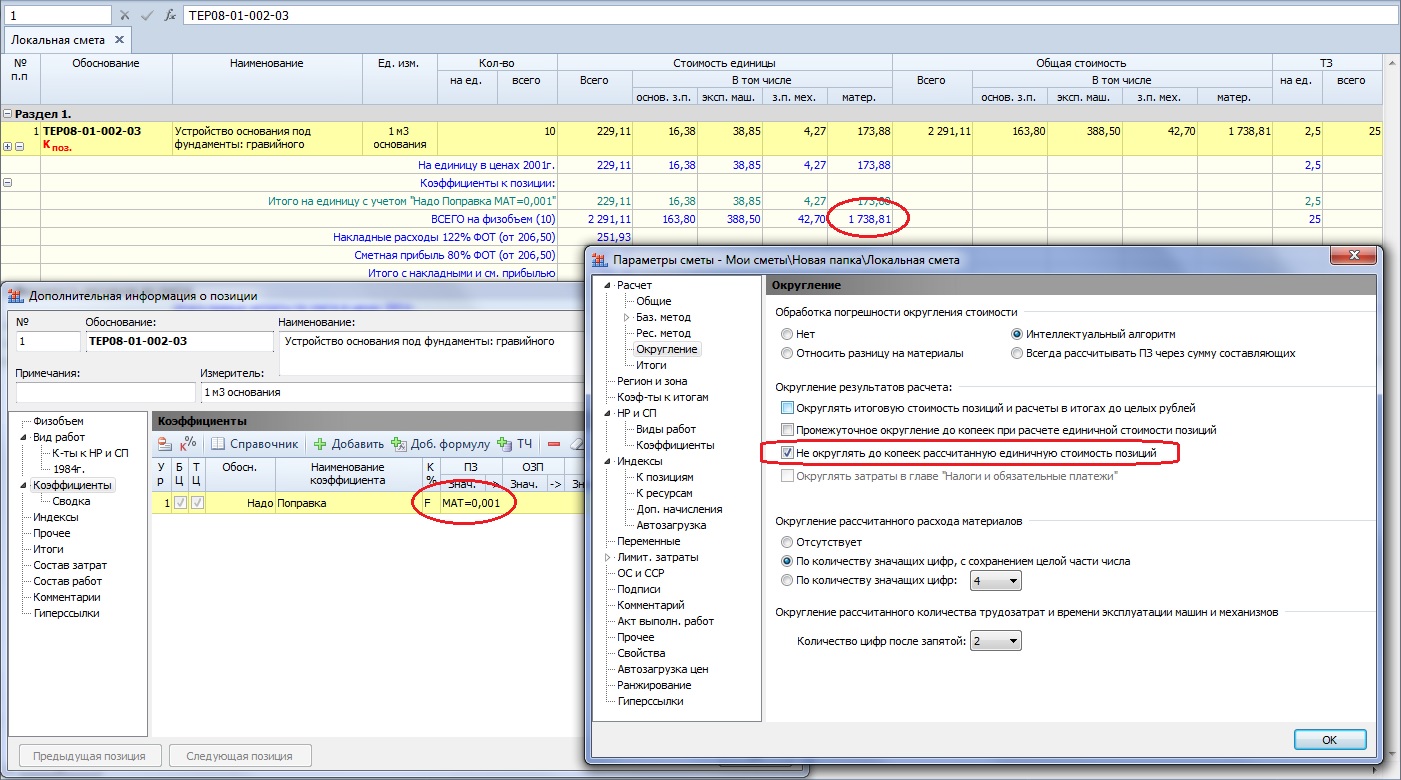The height and width of the screenshot is (780, 1401).
Task: Click the red minus delete coefficient icon
Action: click(553, 444)
